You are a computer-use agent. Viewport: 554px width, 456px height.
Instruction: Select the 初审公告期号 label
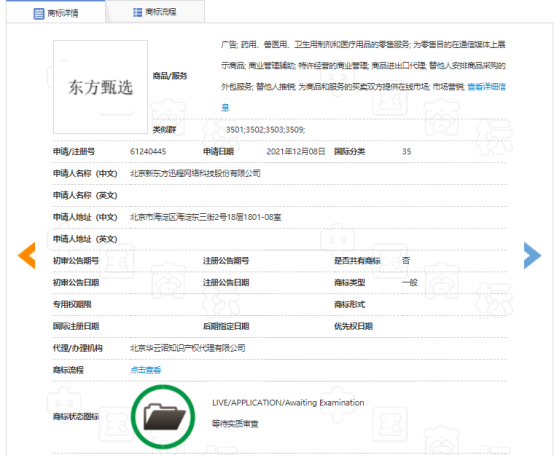(76, 261)
